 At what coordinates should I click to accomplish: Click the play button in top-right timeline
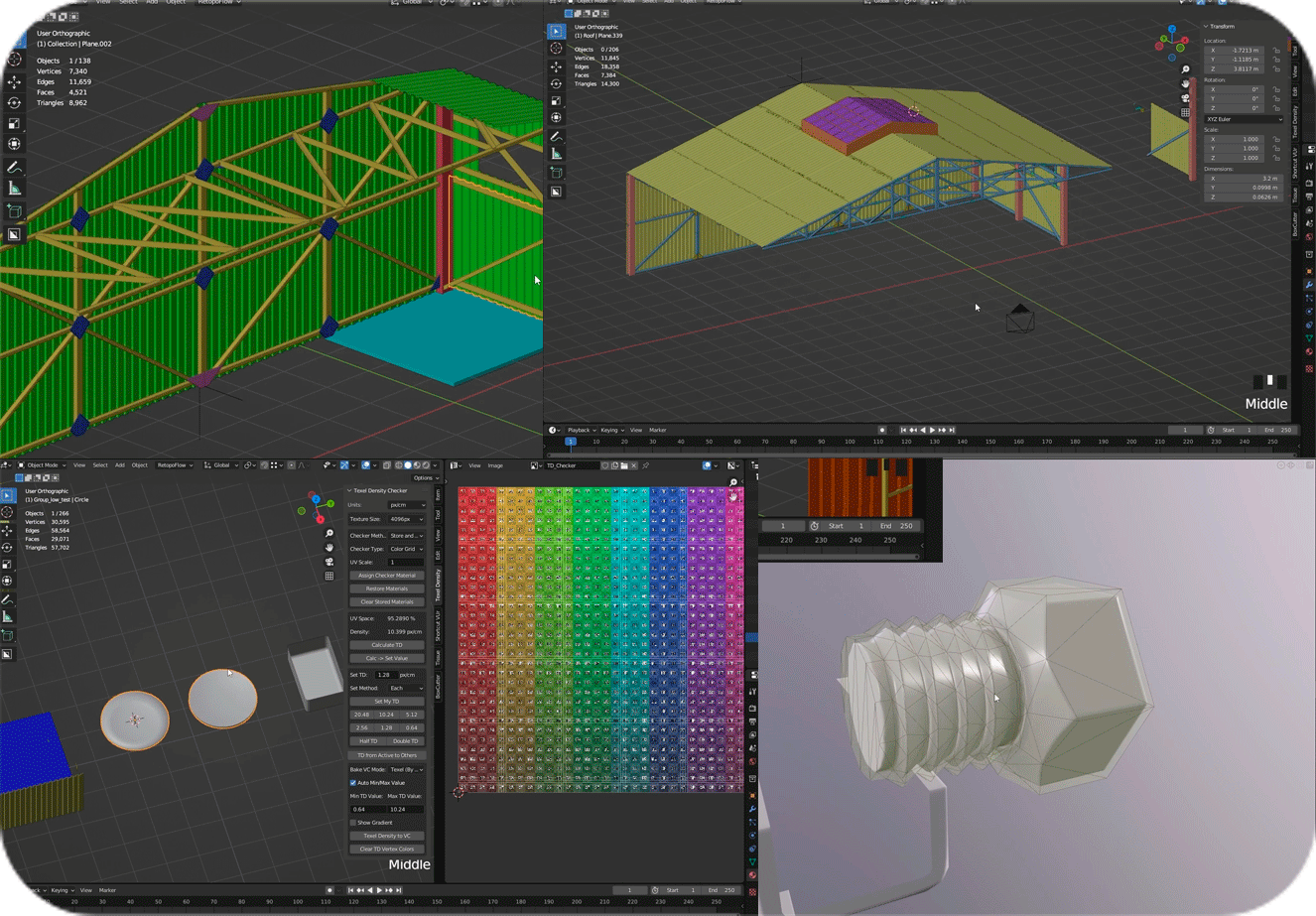click(932, 430)
